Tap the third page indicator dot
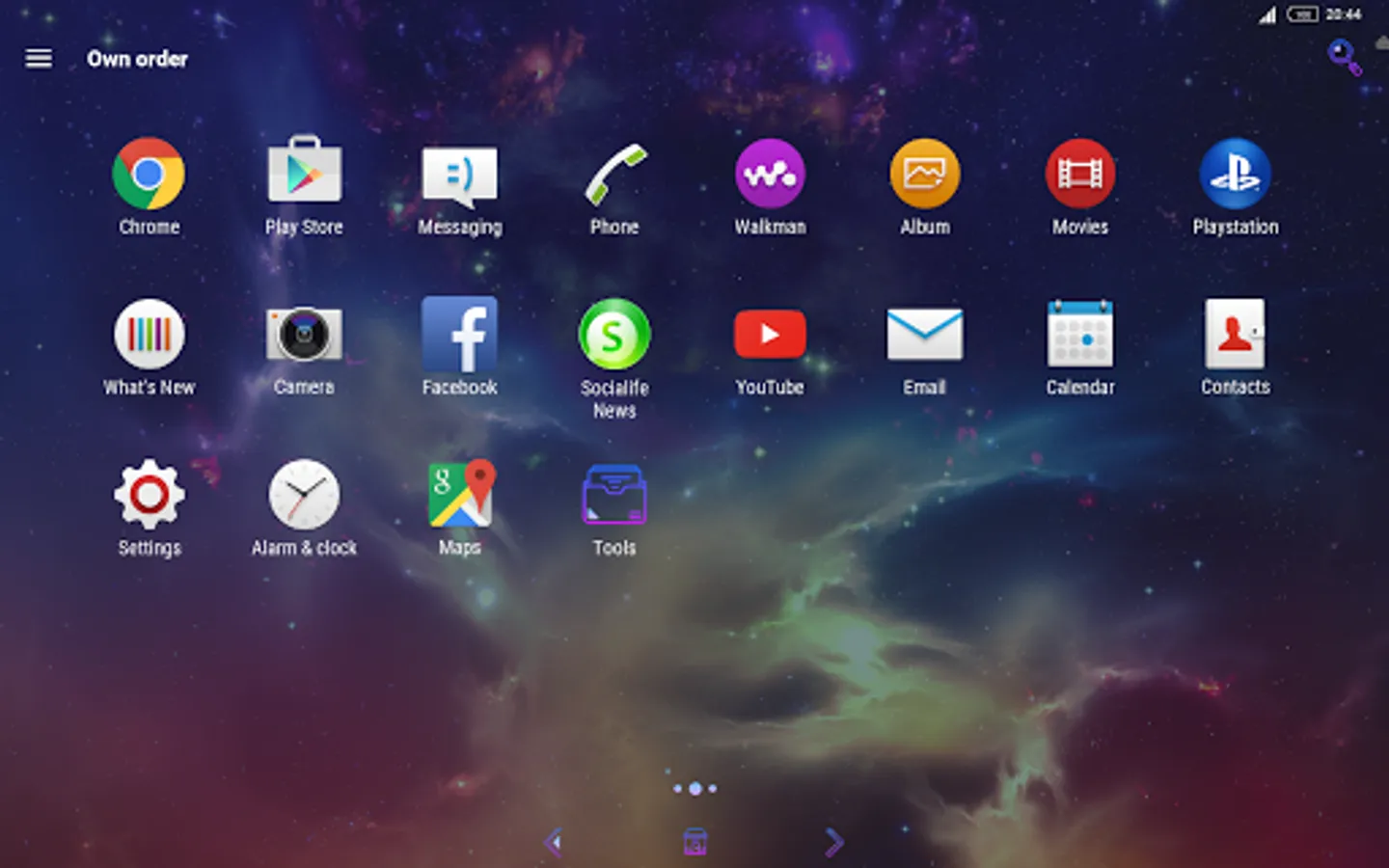This screenshot has width=1389, height=868. coord(712,789)
